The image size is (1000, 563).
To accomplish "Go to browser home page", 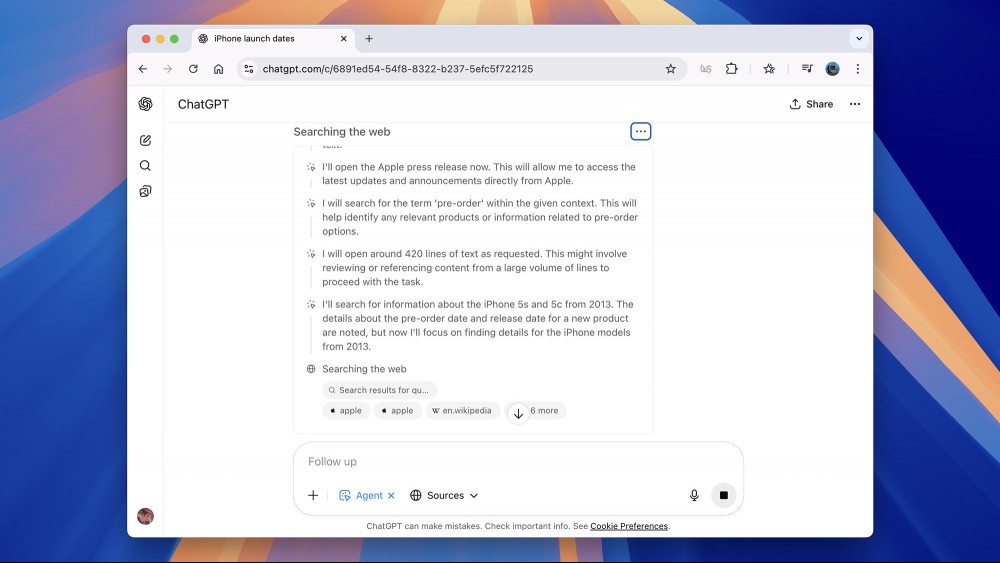I will pyautogui.click(x=218, y=69).
